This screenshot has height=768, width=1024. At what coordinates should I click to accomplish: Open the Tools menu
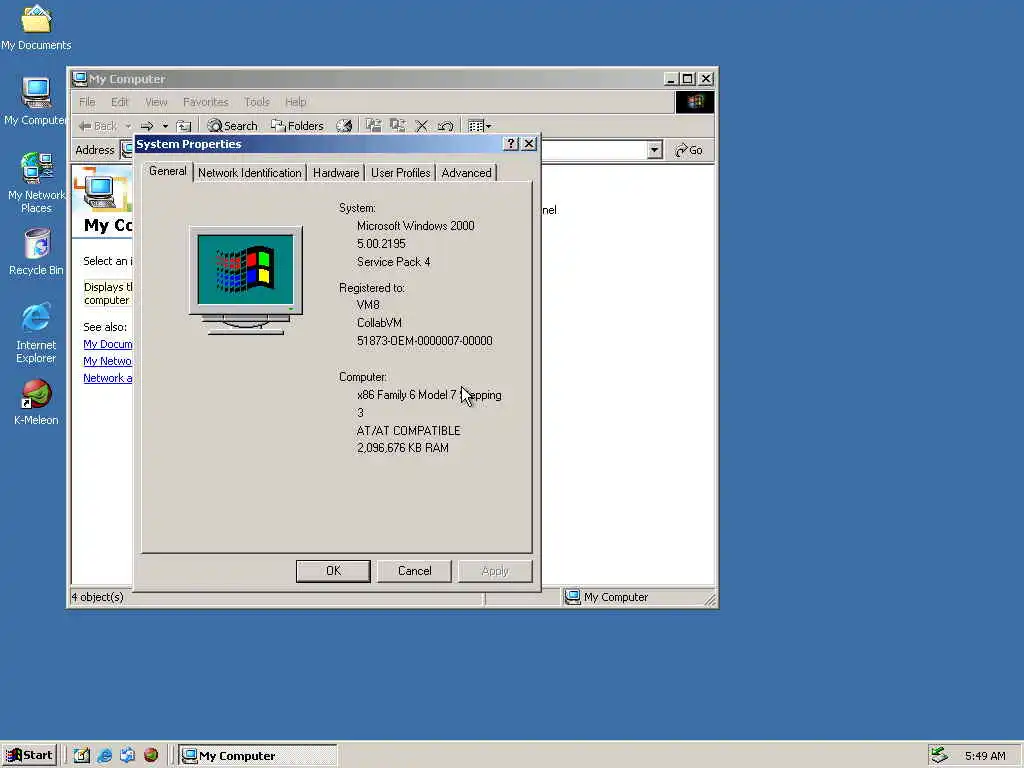click(x=257, y=102)
